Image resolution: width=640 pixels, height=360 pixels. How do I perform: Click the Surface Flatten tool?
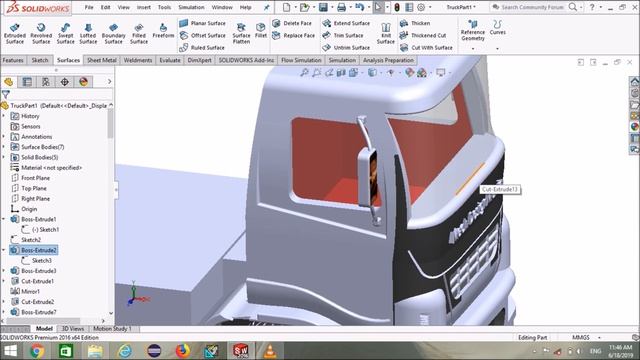pyautogui.click(x=241, y=33)
